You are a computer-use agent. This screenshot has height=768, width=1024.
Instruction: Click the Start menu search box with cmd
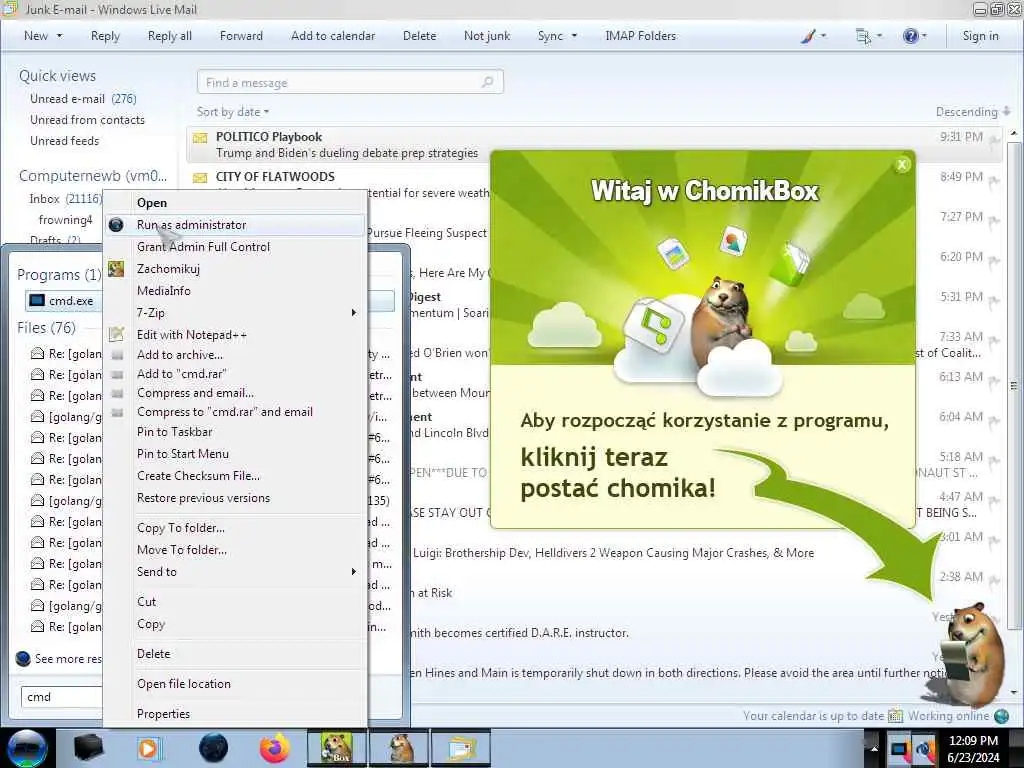(x=62, y=697)
